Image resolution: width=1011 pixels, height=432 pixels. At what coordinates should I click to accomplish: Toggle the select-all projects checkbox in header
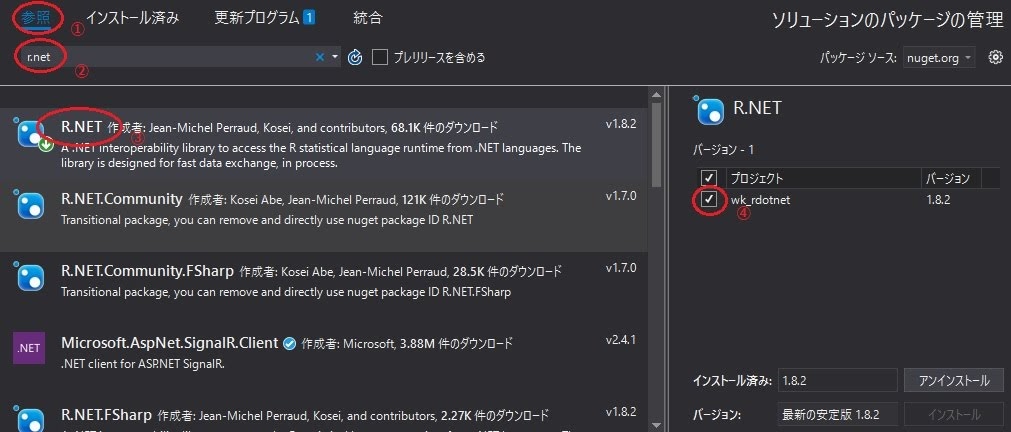tap(708, 178)
